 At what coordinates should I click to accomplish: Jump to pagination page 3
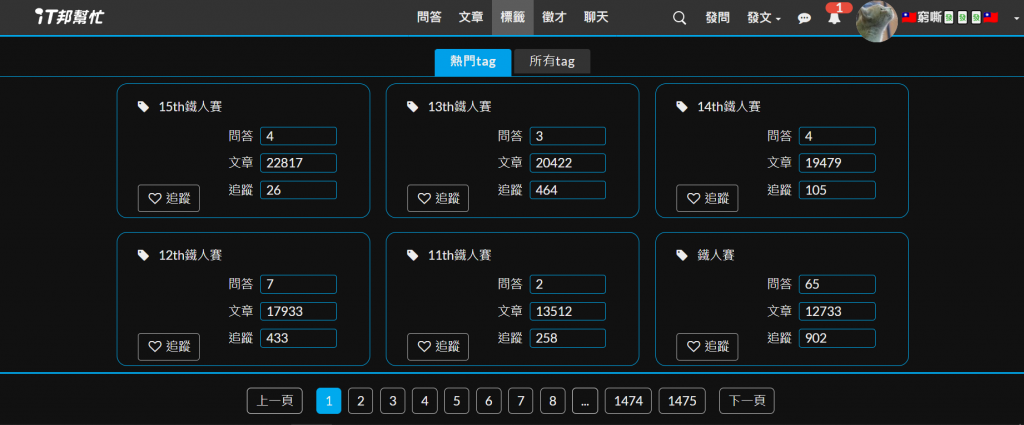392,401
